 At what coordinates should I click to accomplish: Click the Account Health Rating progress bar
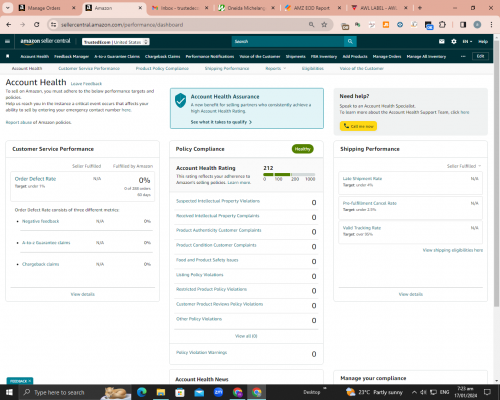pyautogui.click(x=289, y=174)
